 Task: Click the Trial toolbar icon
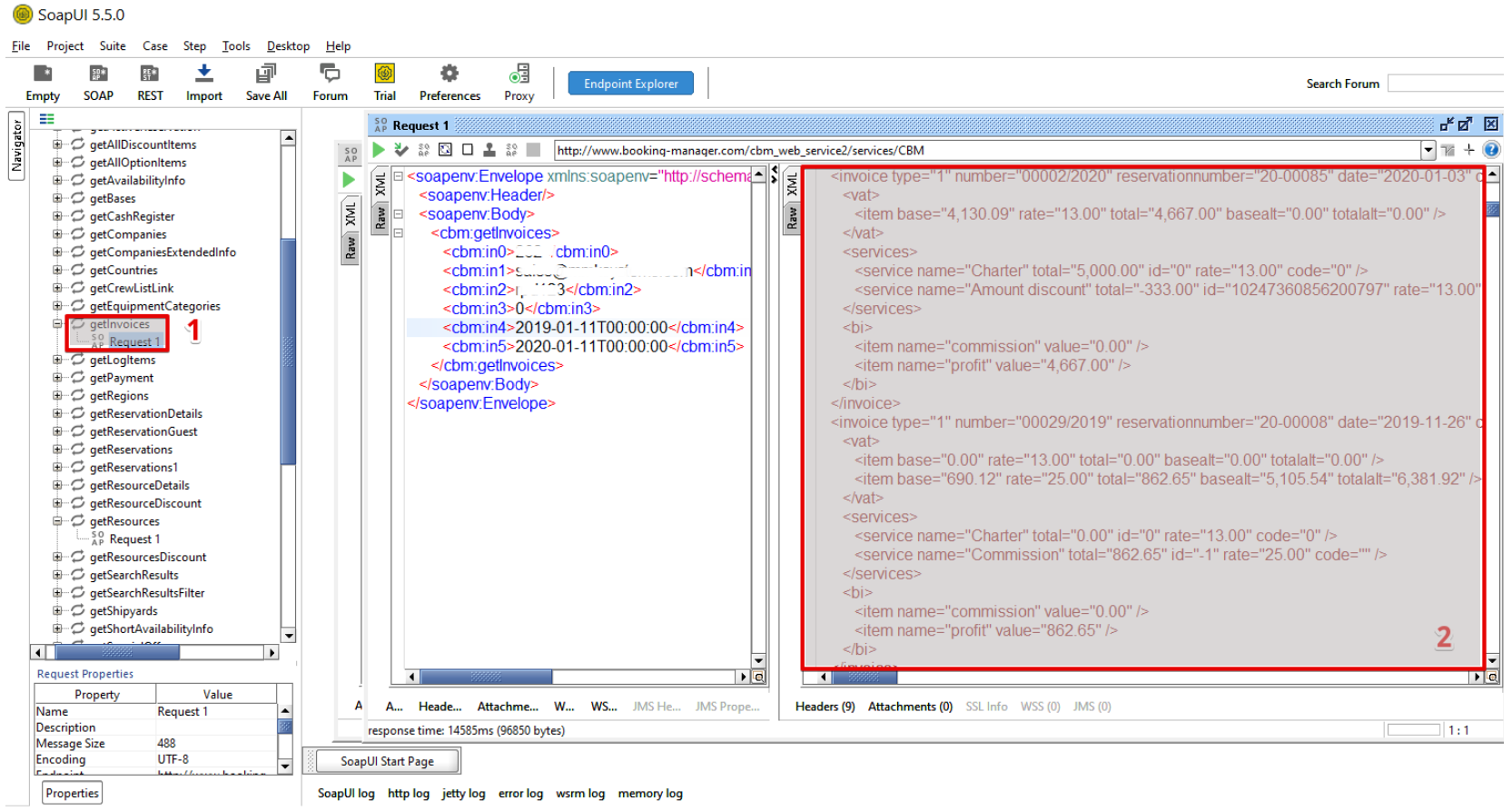[x=385, y=74]
